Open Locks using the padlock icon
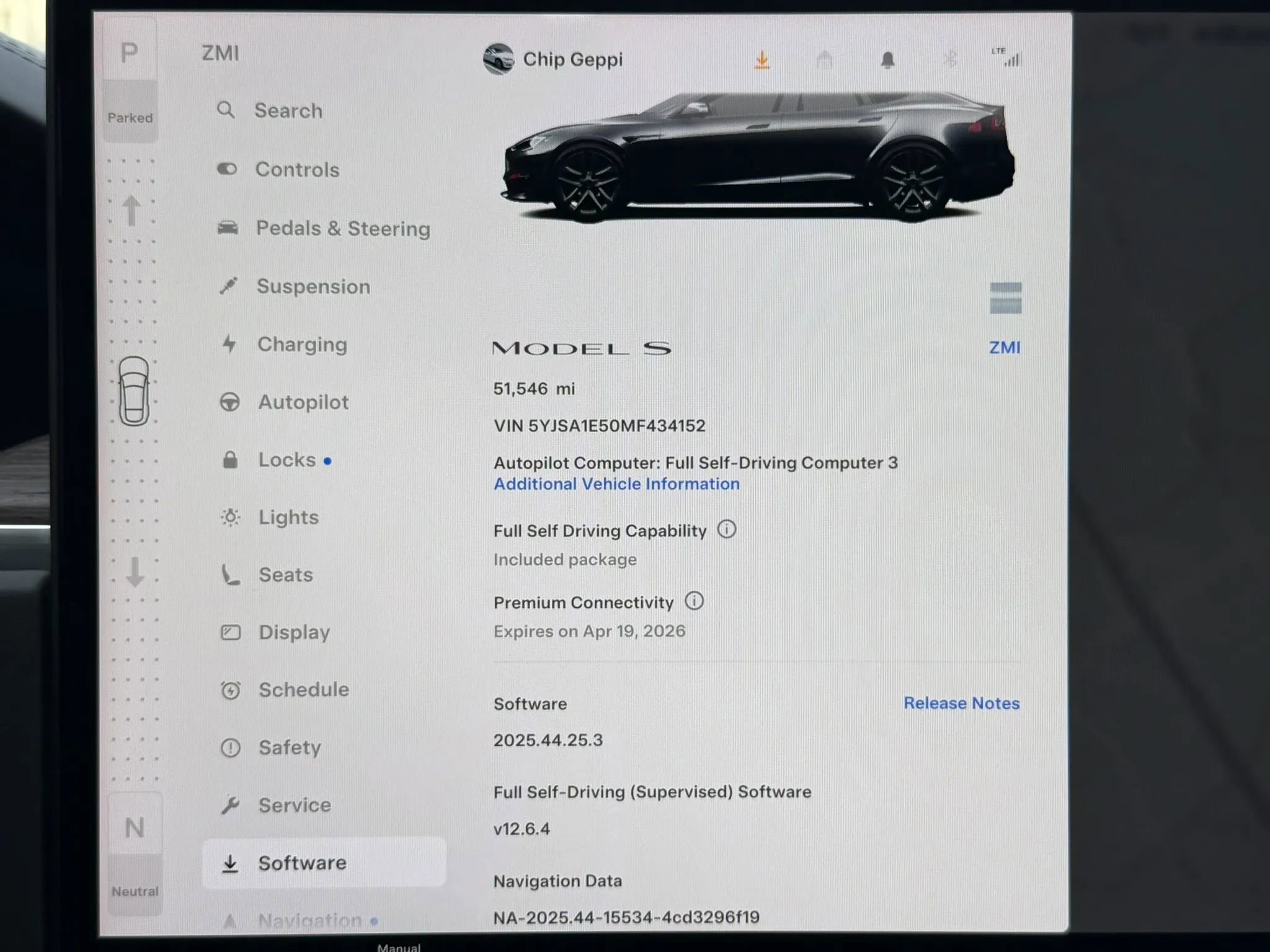Image resolution: width=1270 pixels, height=952 pixels. pyautogui.click(x=229, y=459)
